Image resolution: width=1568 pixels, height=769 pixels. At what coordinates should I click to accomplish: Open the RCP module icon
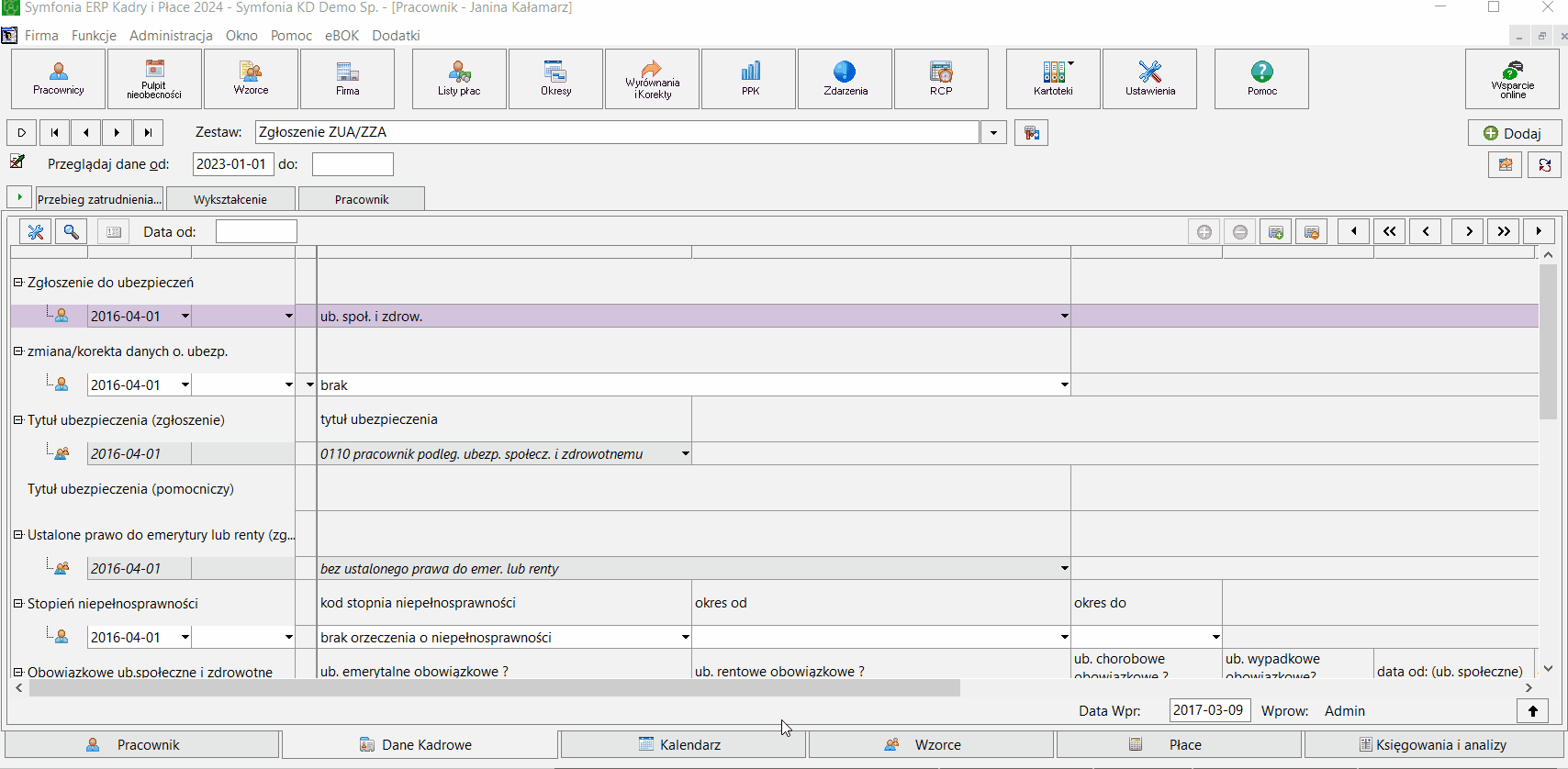(941, 79)
